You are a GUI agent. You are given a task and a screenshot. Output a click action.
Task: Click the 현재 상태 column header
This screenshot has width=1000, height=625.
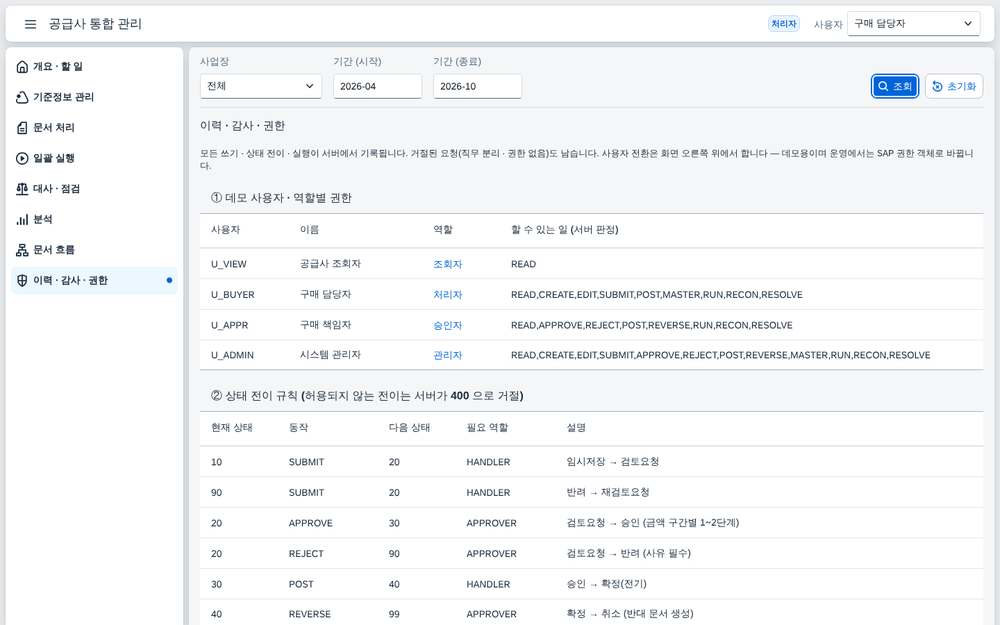(232, 427)
